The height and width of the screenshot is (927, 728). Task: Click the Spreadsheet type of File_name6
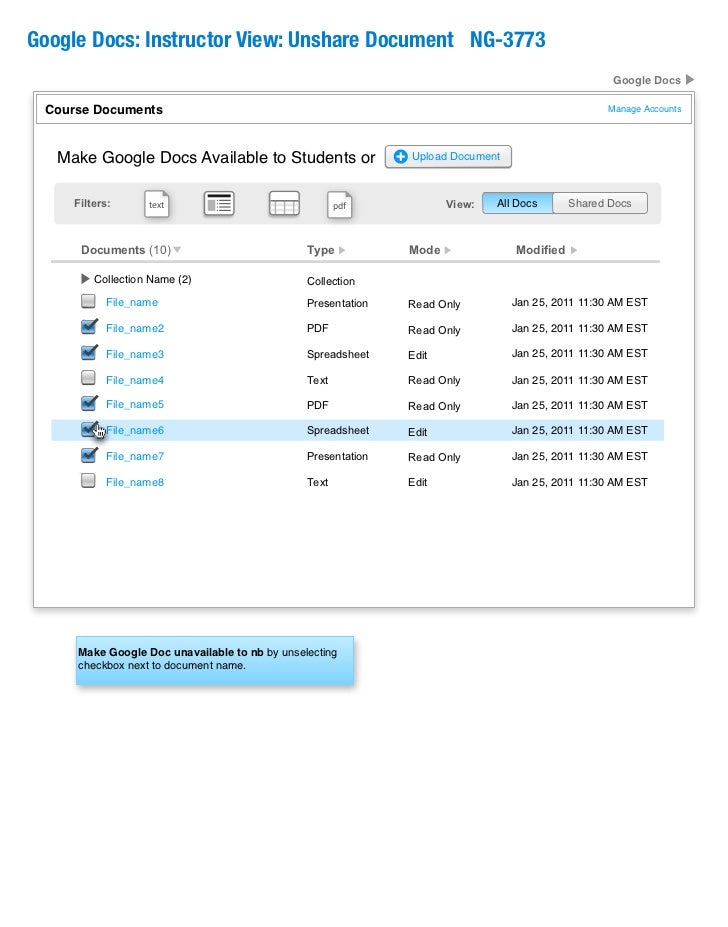coord(338,430)
